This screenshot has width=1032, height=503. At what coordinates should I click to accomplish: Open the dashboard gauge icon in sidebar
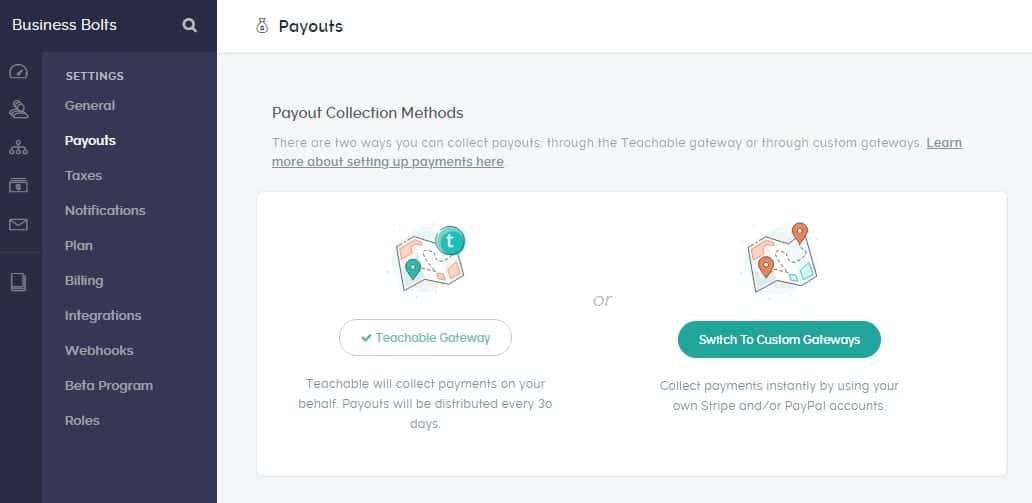coord(18,72)
